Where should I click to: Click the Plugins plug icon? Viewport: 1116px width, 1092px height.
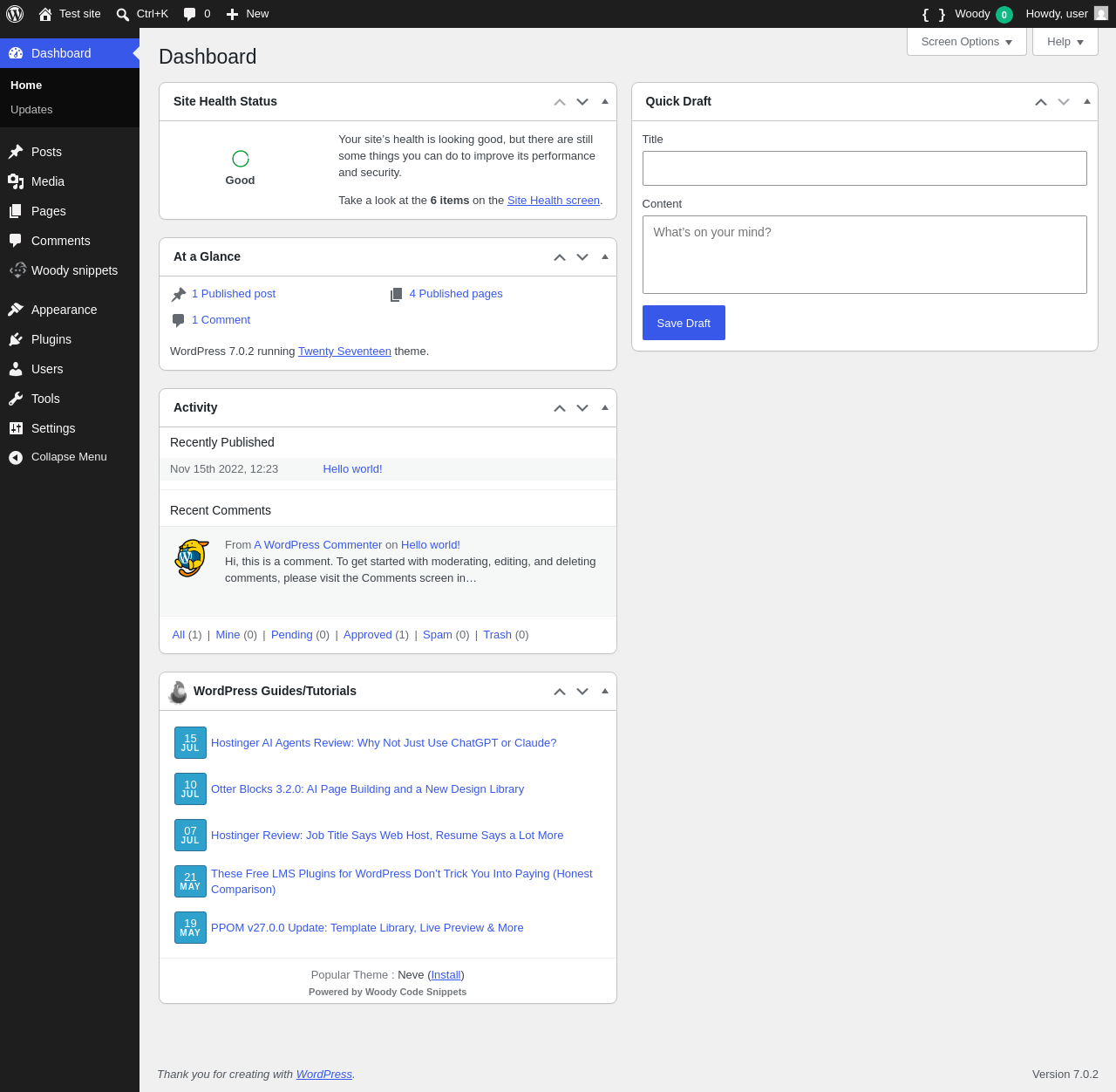[x=16, y=339]
